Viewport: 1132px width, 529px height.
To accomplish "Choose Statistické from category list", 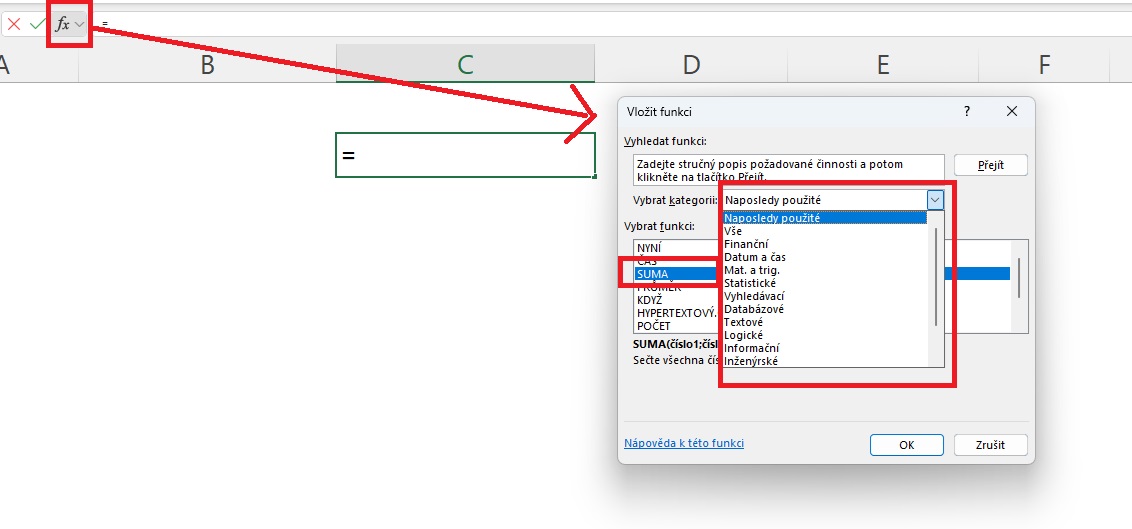I will [x=750, y=283].
